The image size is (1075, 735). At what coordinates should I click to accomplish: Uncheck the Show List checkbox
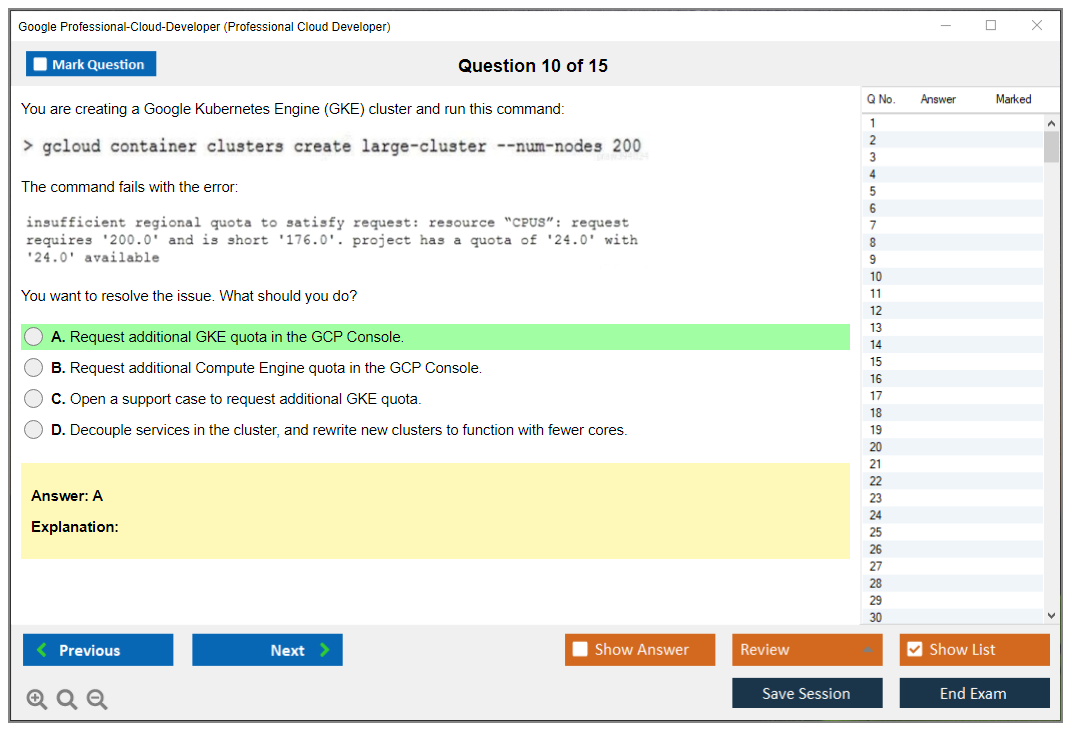914,650
